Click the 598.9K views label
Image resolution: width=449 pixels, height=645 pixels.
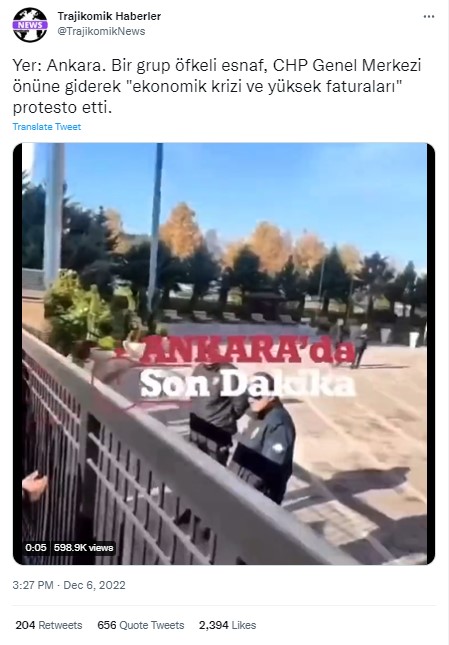(x=83, y=548)
